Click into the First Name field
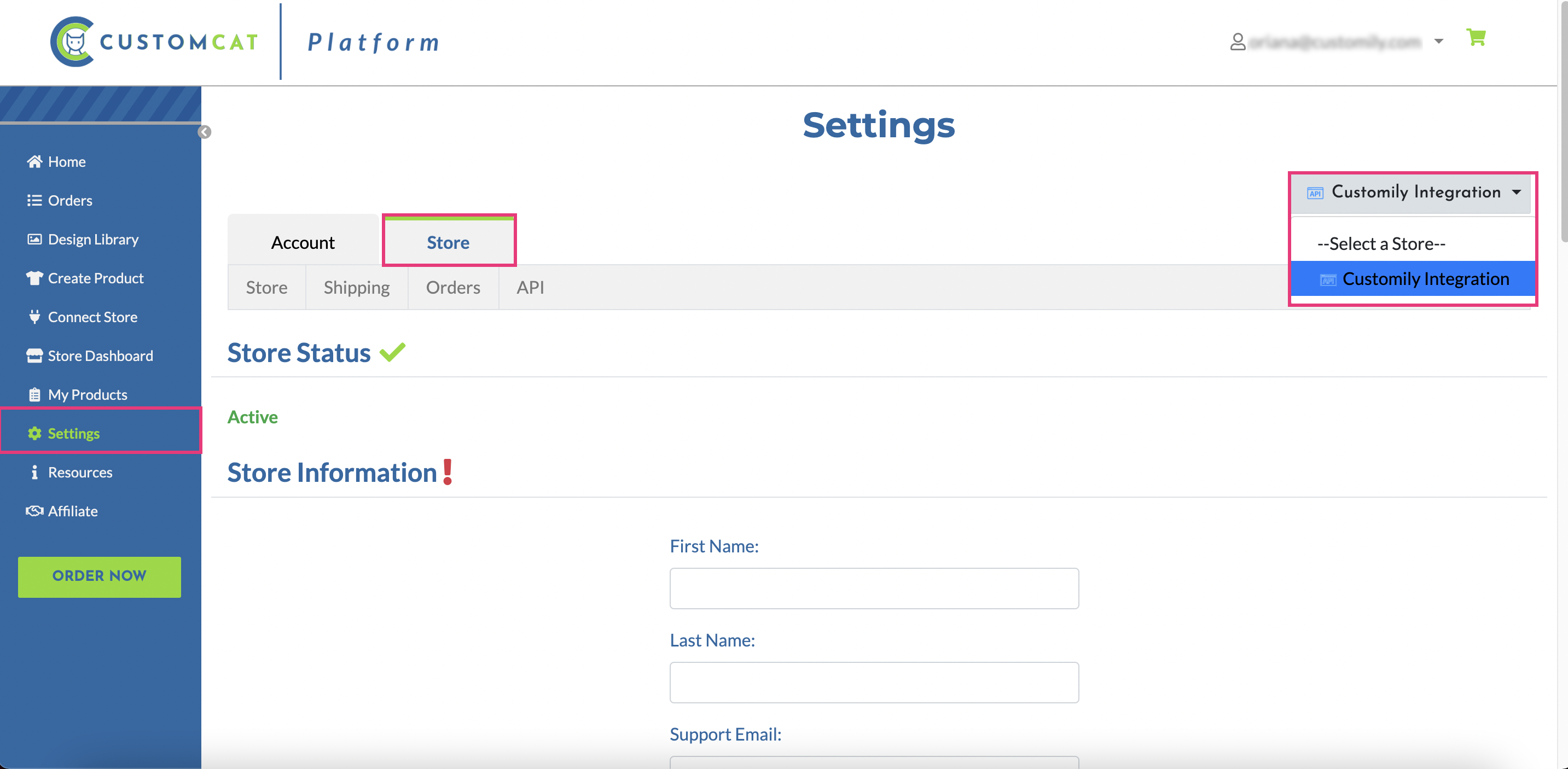 [x=874, y=589]
